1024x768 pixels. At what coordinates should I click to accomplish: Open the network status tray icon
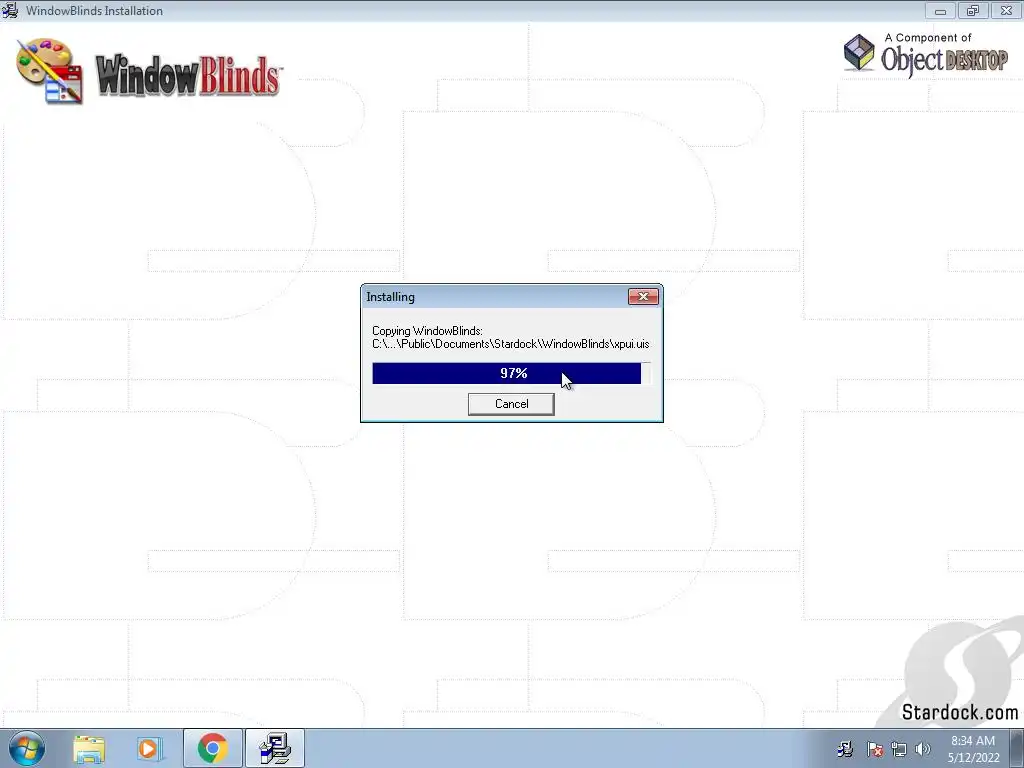point(899,749)
